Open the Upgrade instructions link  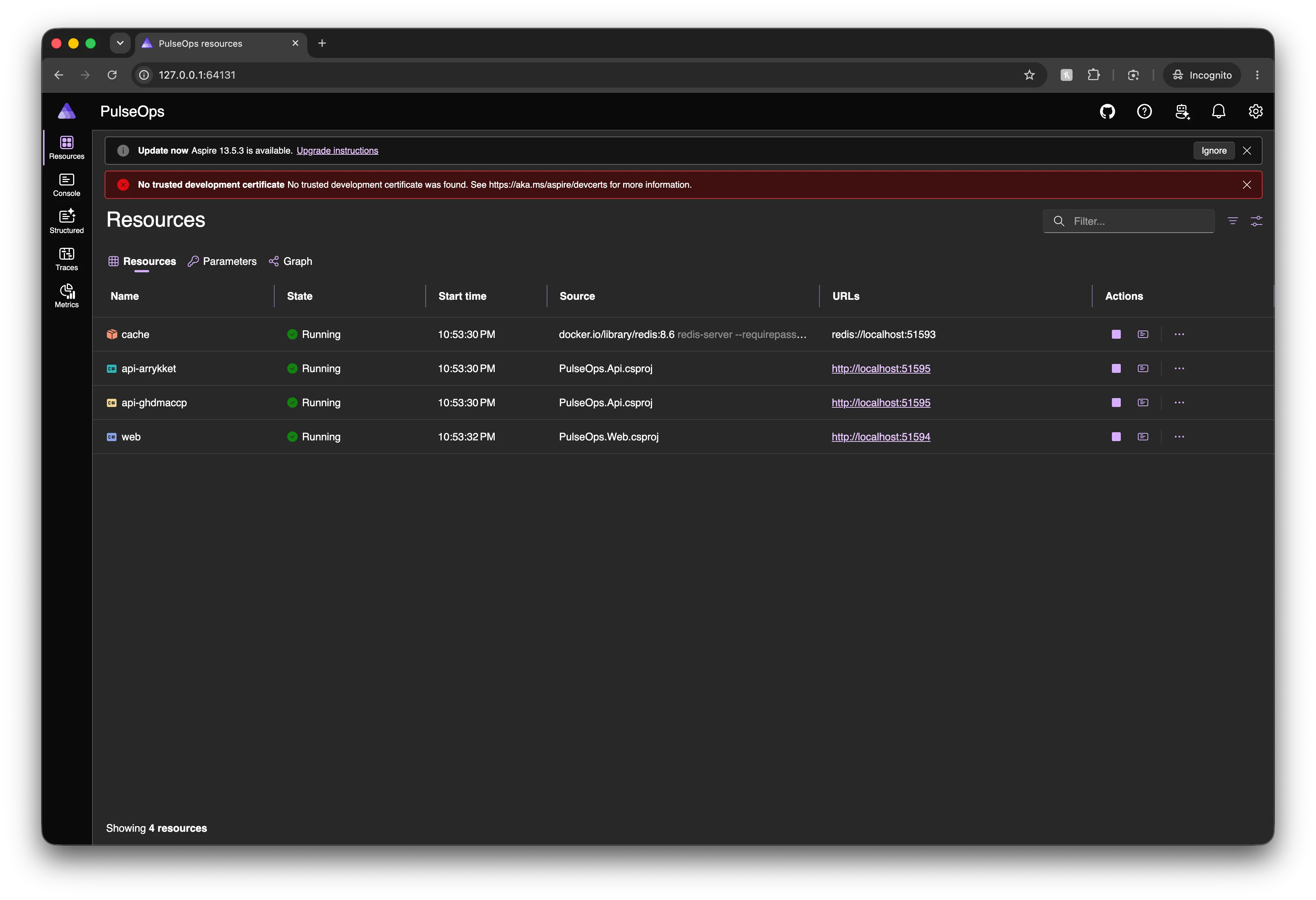pyautogui.click(x=337, y=151)
